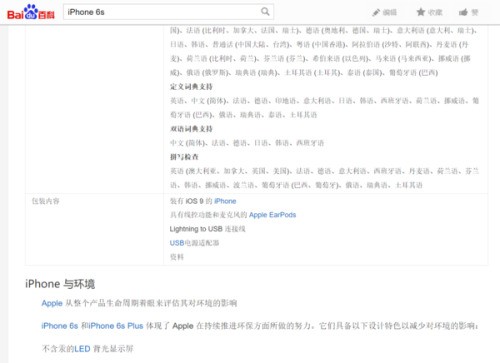Open the USB power adapter link
This screenshot has width=500, height=363.
click(x=194, y=243)
